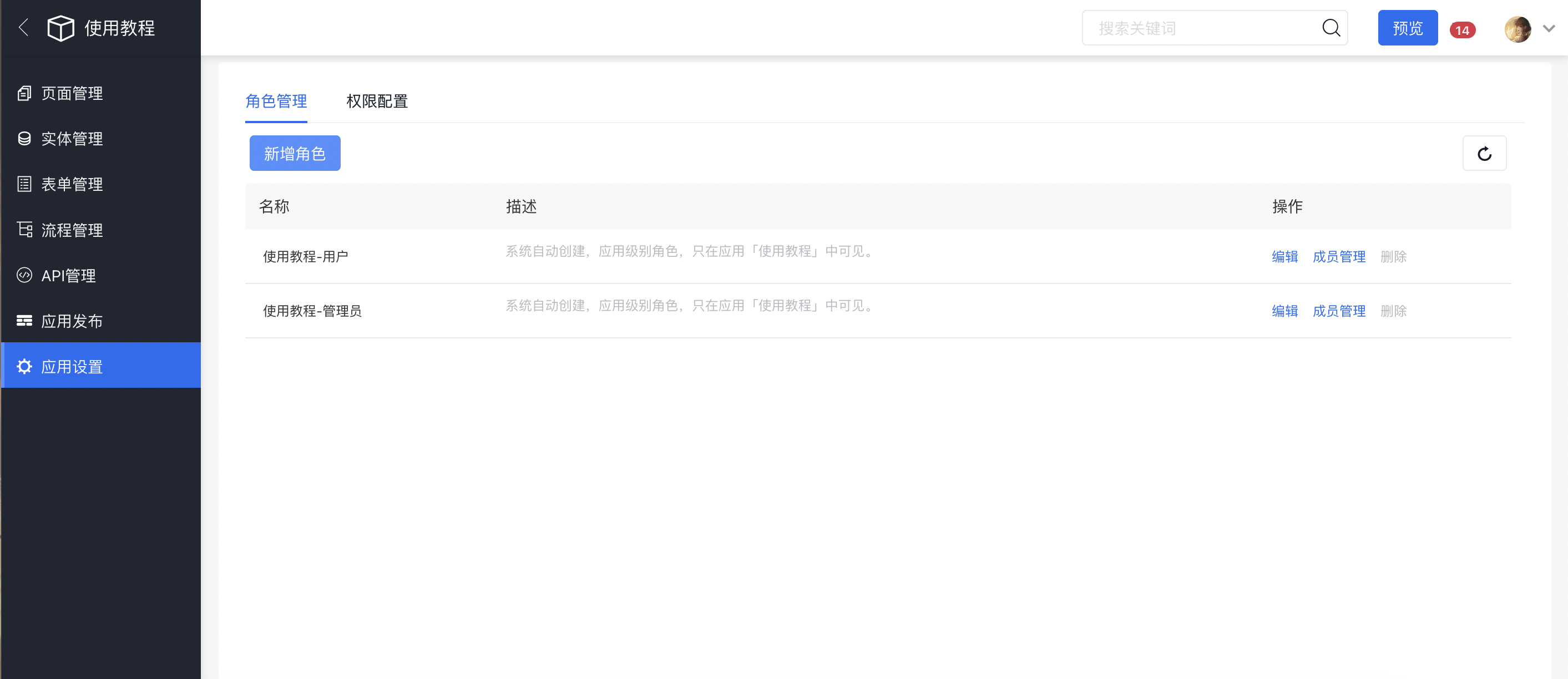
Task: Open 页面管理 in the sidebar
Action: pyautogui.click(x=100, y=93)
